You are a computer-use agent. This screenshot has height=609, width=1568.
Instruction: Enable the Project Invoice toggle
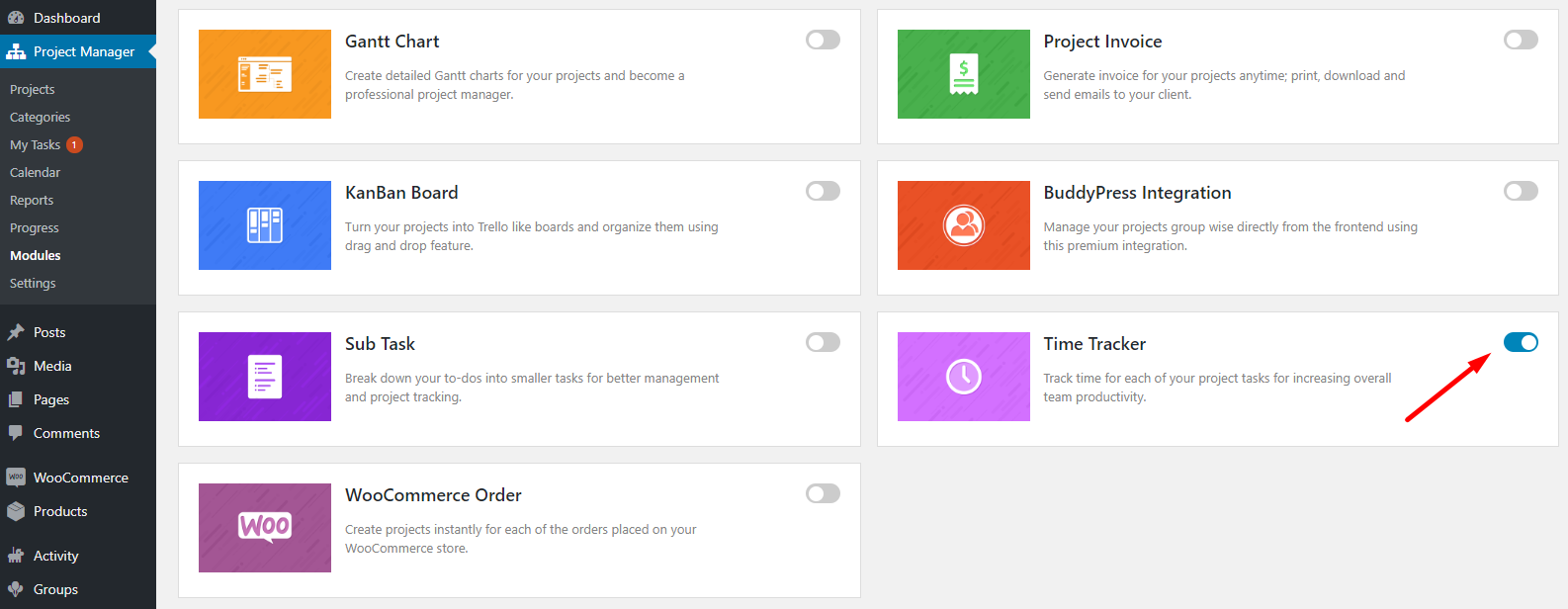pyautogui.click(x=1521, y=40)
